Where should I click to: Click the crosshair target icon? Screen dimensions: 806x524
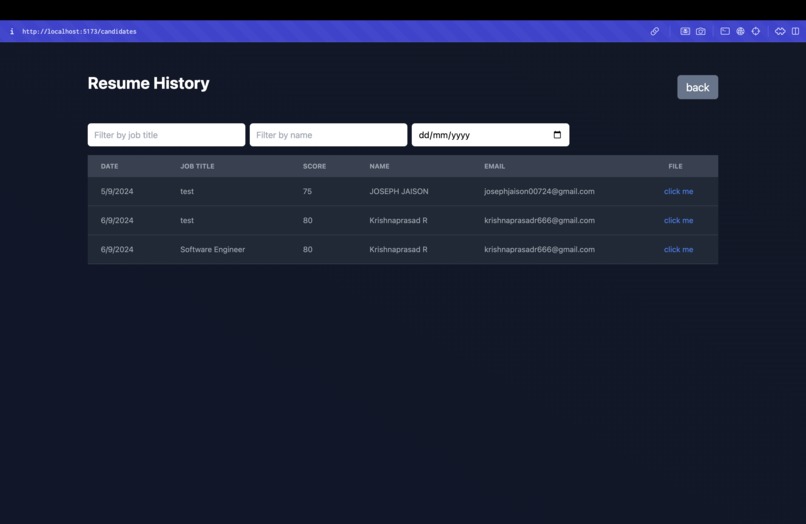tap(756, 31)
